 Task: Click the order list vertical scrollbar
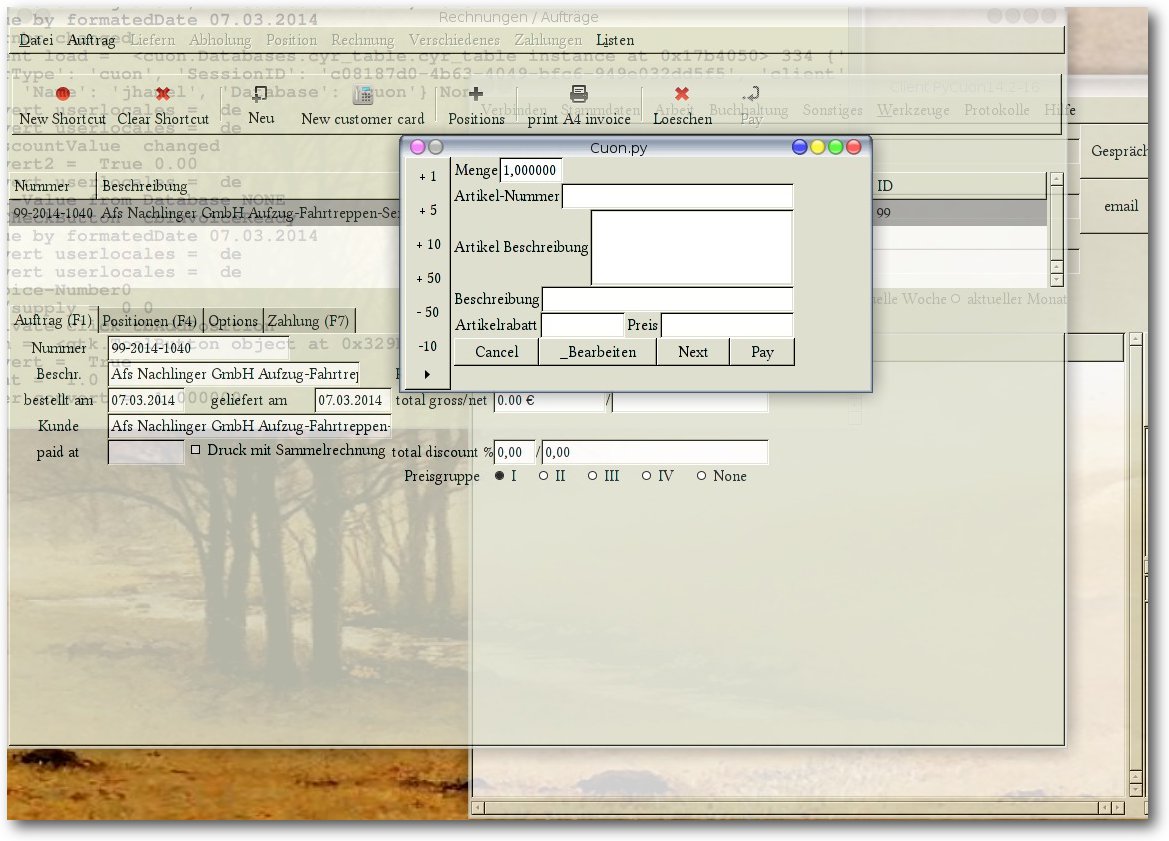point(1056,230)
